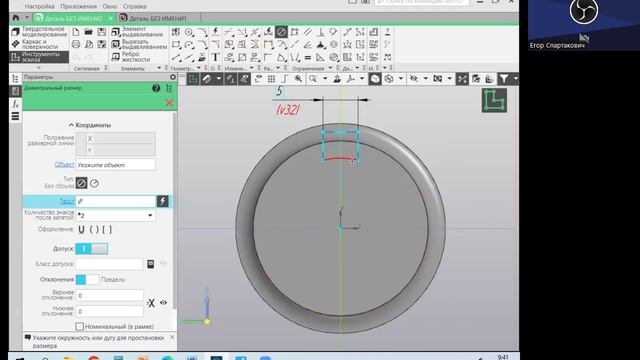The height and width of the screenshot is (360, 640).
Task: Exit sketch mode via green sketch icon
Action: point(494,100)
